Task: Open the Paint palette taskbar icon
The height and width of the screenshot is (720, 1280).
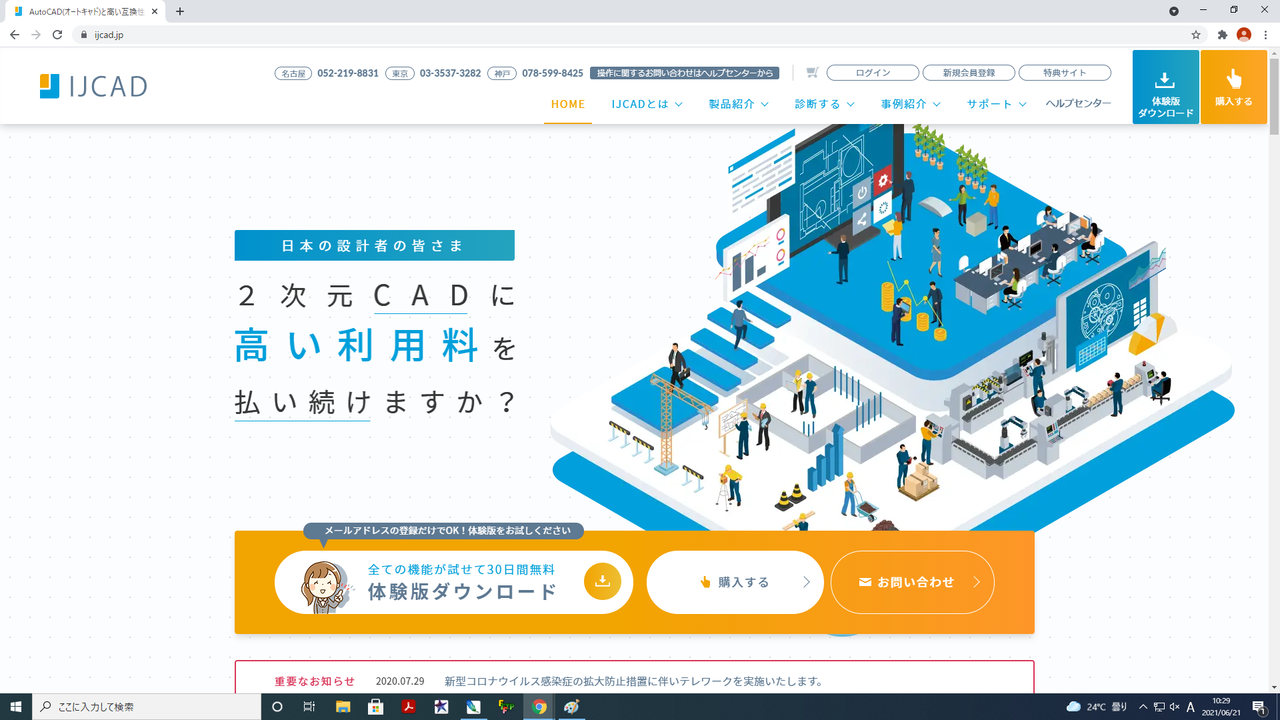Action: point(571,706)
